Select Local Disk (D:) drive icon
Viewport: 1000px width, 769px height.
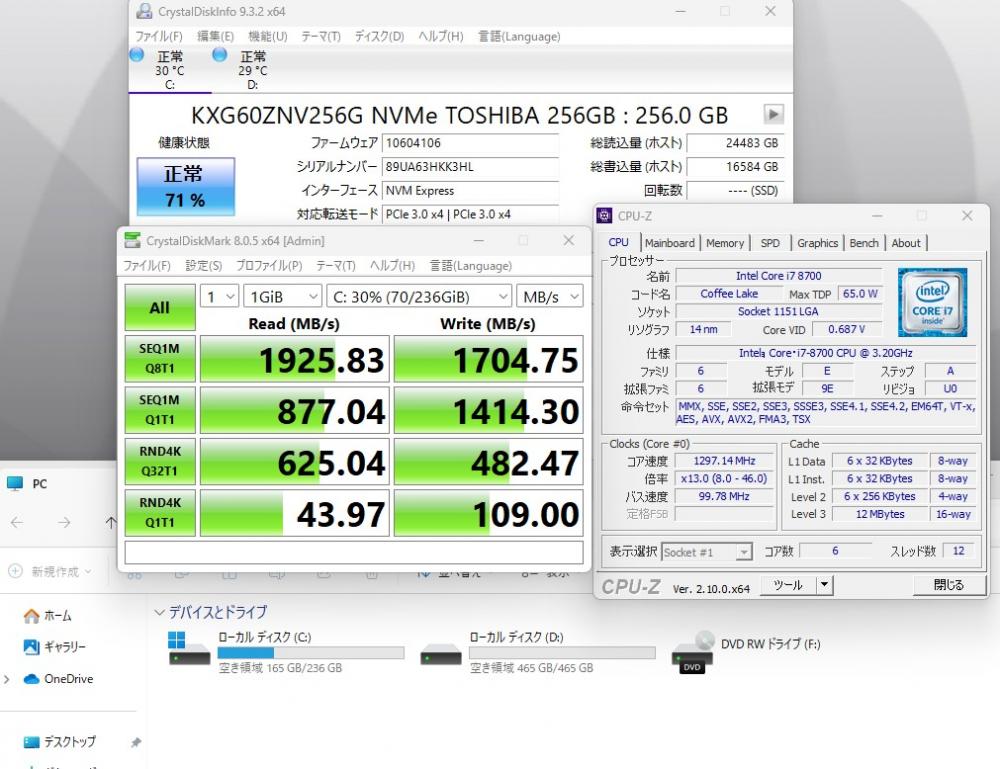click(441, 654)
